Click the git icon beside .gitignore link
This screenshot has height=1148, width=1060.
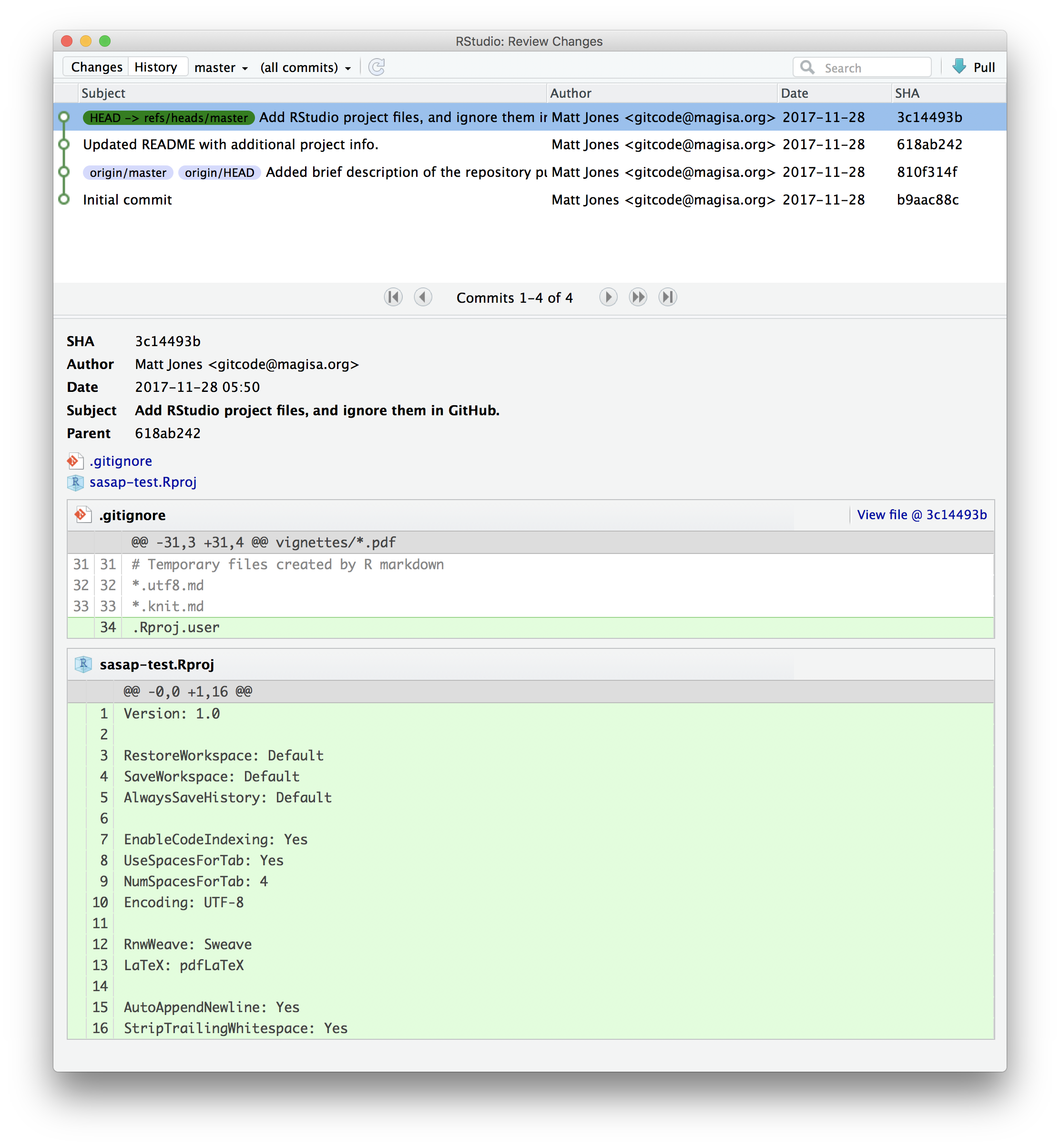(x=75, y=461)
